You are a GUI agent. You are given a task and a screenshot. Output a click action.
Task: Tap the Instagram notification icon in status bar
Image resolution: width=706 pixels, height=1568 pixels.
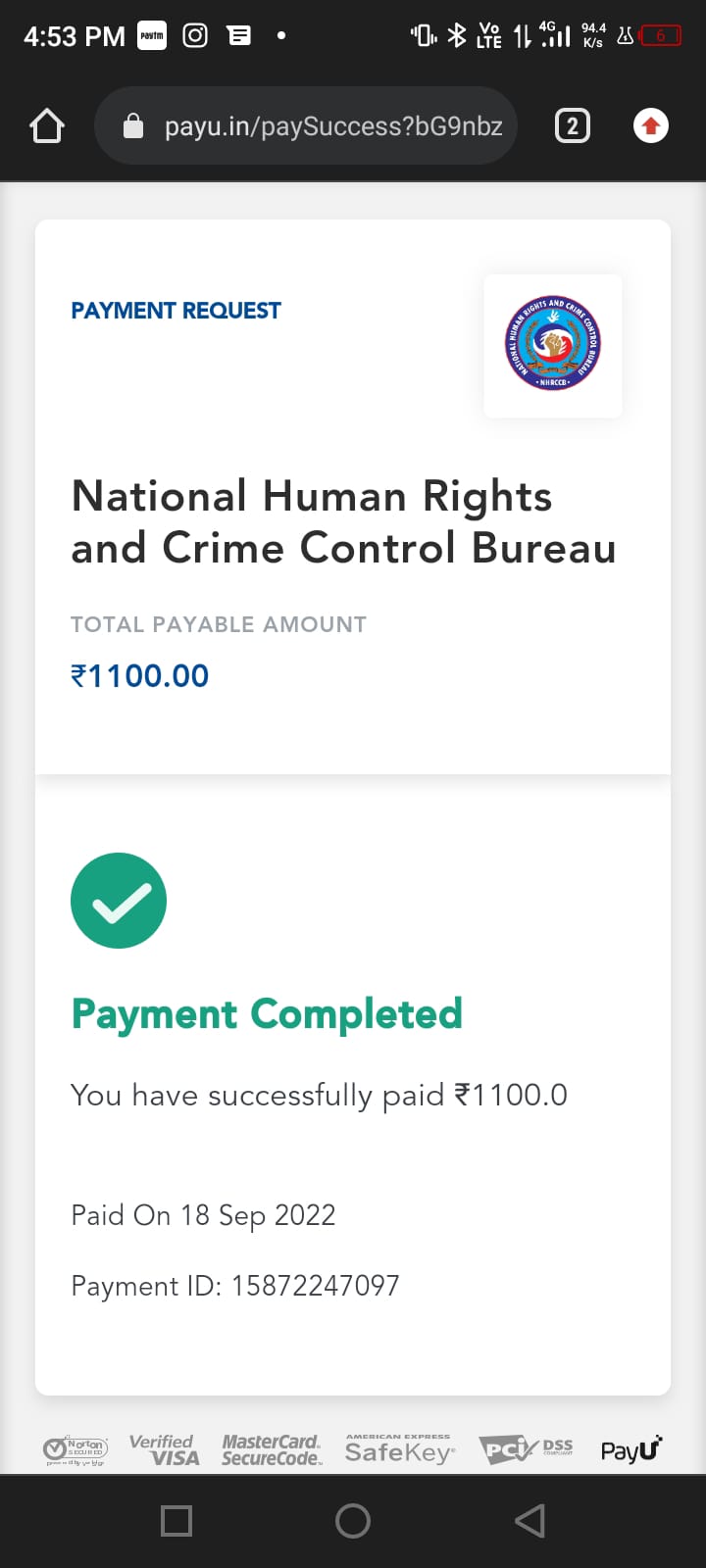pyautogui.click(x=195, y=36)
